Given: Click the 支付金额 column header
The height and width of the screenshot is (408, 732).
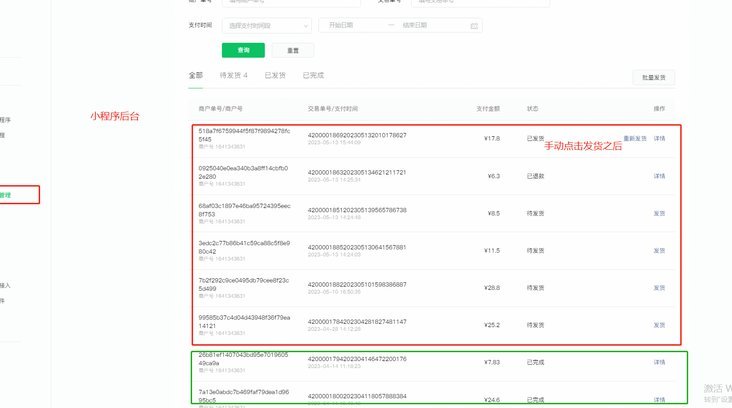Looking at the screenshot, I should click(488, 109).
